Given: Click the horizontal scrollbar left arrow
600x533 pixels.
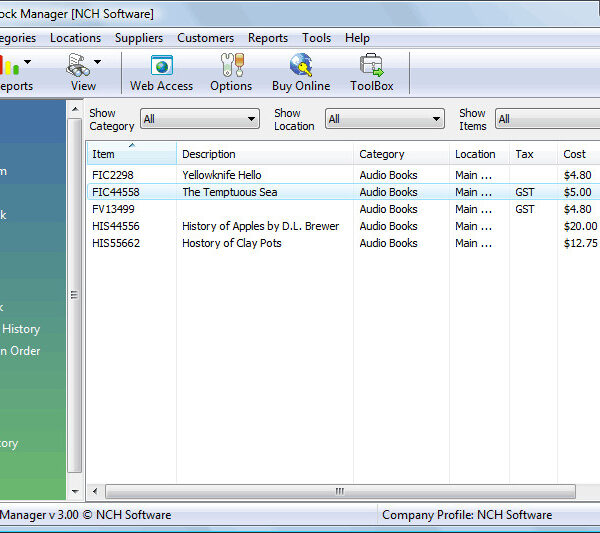Looking at the screenshot, I should tap(95, 491).
